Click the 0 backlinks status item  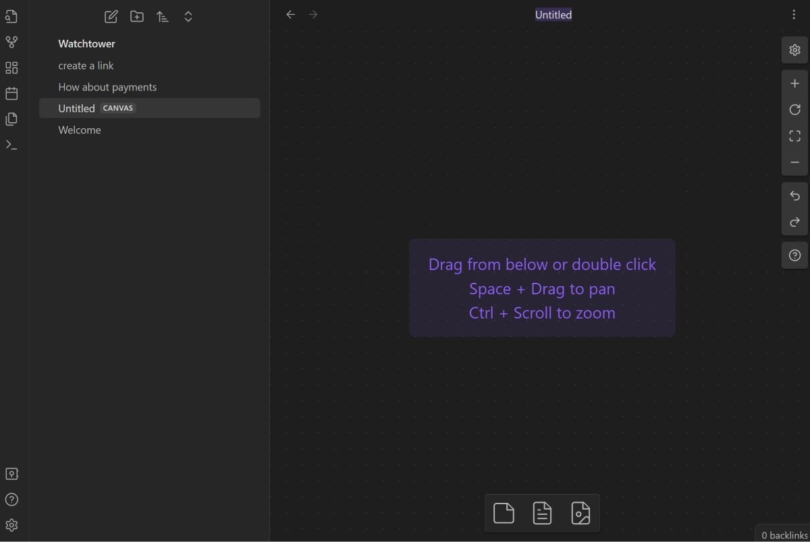tap(783, 535)
